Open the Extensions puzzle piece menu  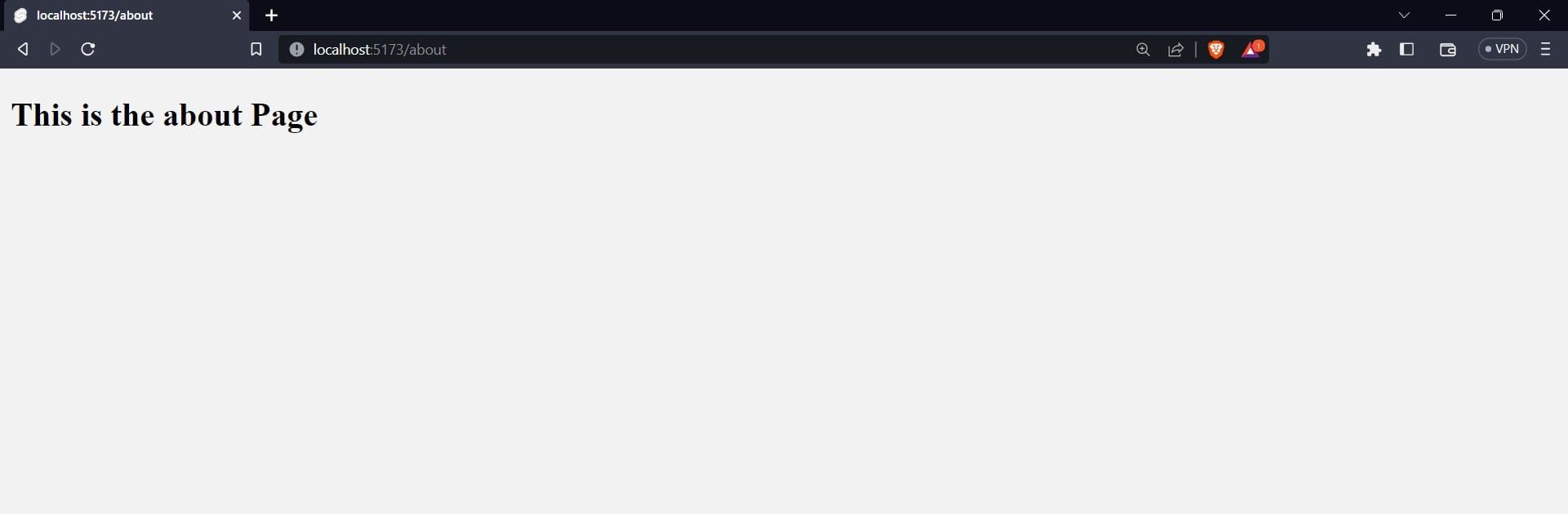point(1374,50)
